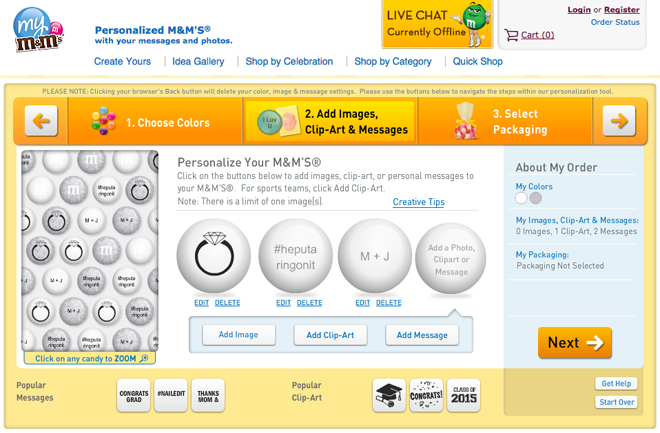Click the zoom magnifier icon under preview
The height and width of the screenshot is (433, 660).
tap(144, 358)
